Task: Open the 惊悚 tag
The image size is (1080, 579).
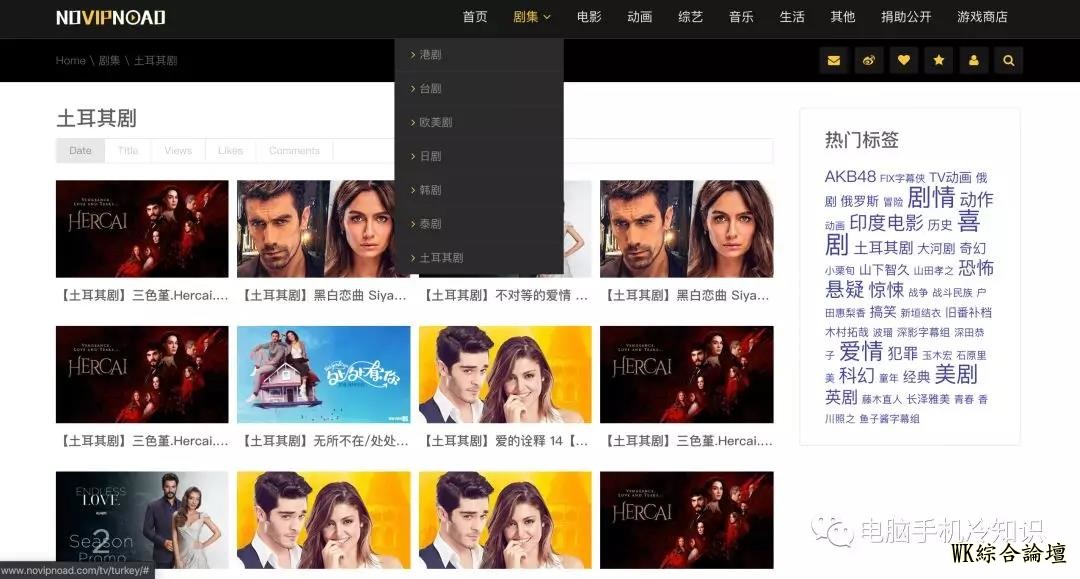Action: (886, 289)
